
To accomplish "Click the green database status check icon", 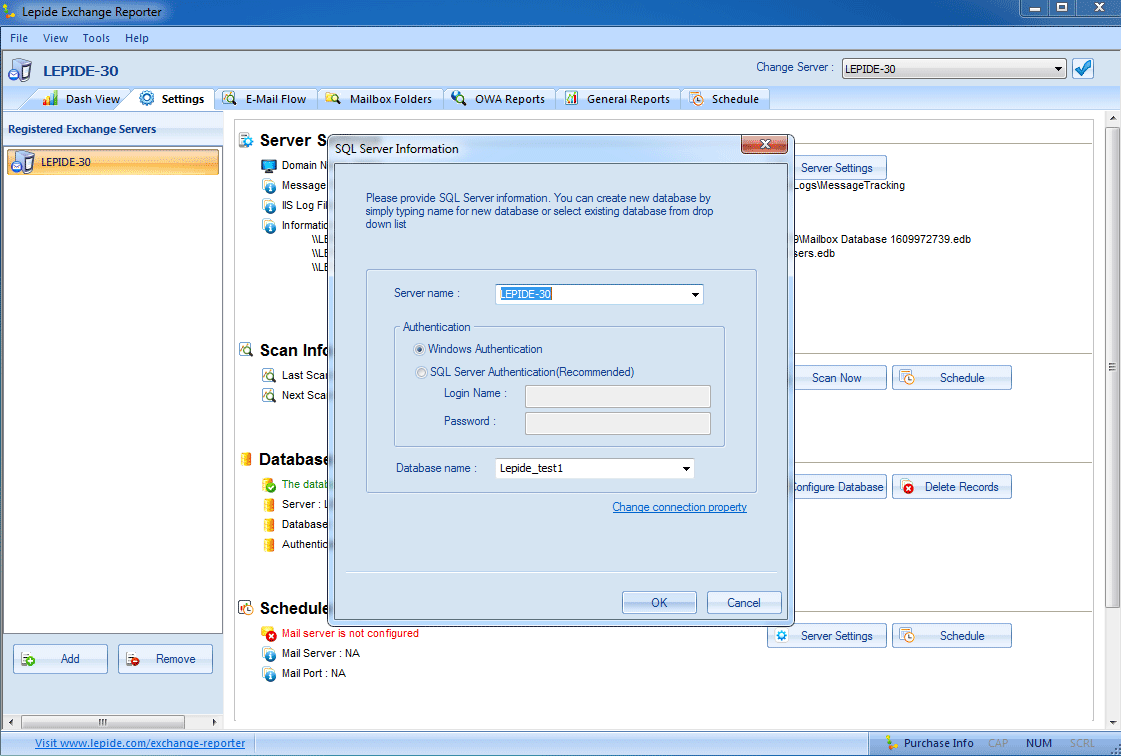I will [269, 485].
